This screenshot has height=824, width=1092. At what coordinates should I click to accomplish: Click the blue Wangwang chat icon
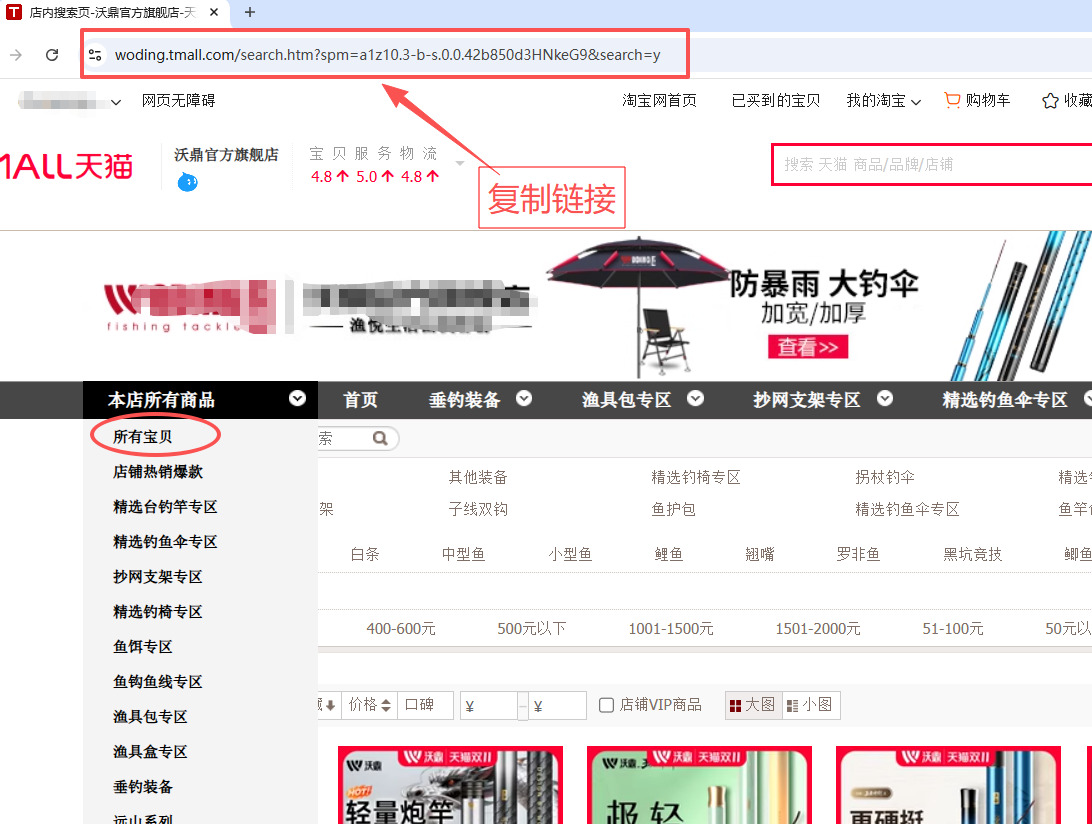coord(187,182)
